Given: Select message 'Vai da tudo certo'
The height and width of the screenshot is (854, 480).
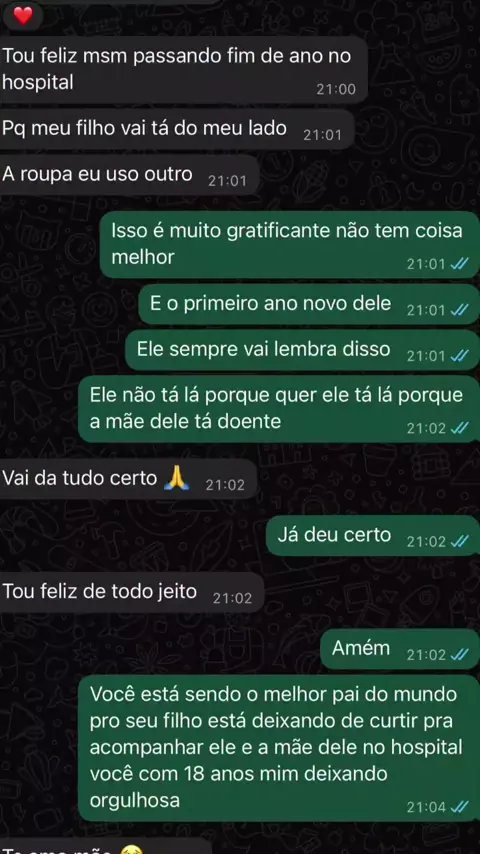Looking at the screenshot, I should click(128, 479).
